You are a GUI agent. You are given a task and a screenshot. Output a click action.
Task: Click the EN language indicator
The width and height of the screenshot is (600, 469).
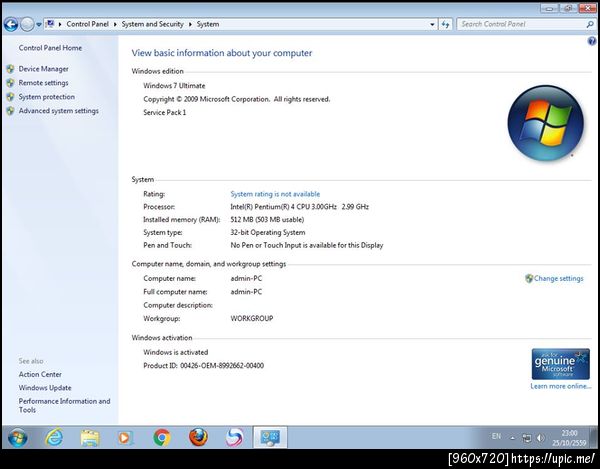click(496, 436)
